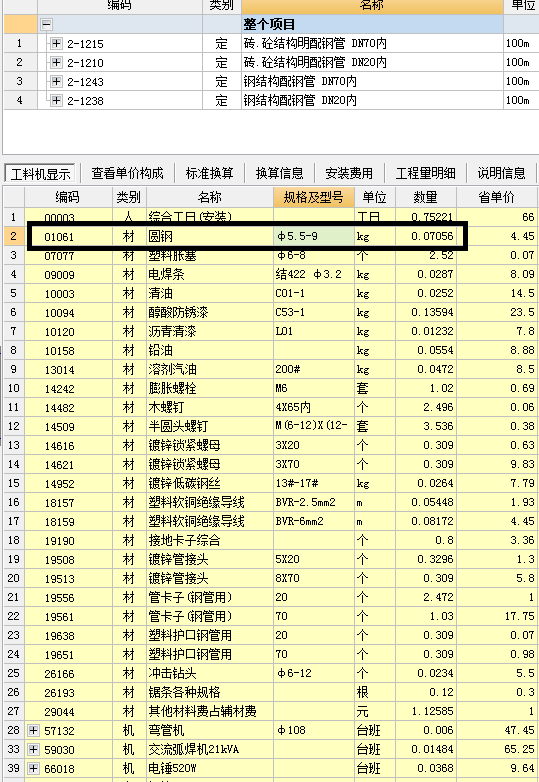Select the 电焊条 material row
The height and width of the screenshot is (782, 539).
point(270,274)
